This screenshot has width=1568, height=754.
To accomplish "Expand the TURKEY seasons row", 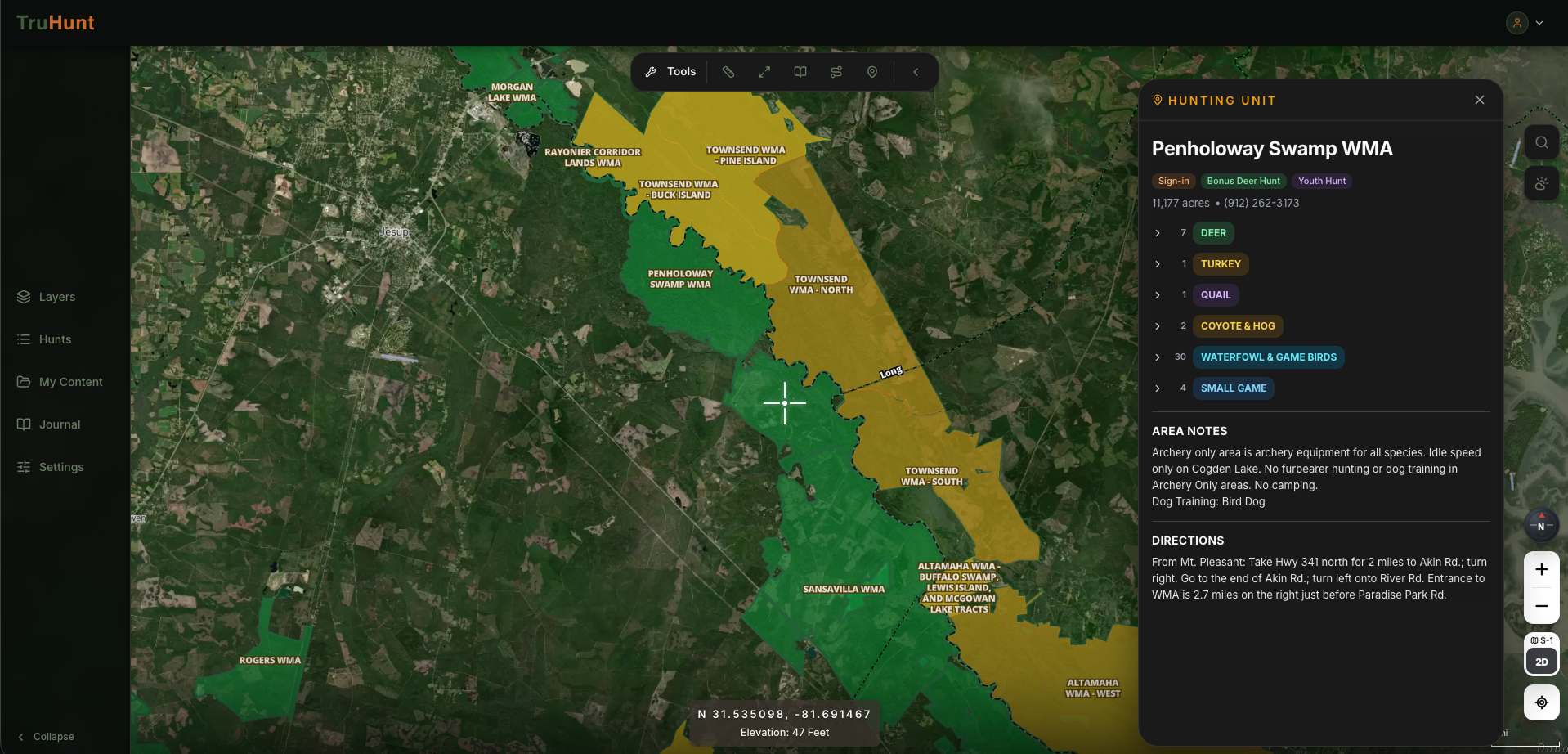I will pos(1158,264).
